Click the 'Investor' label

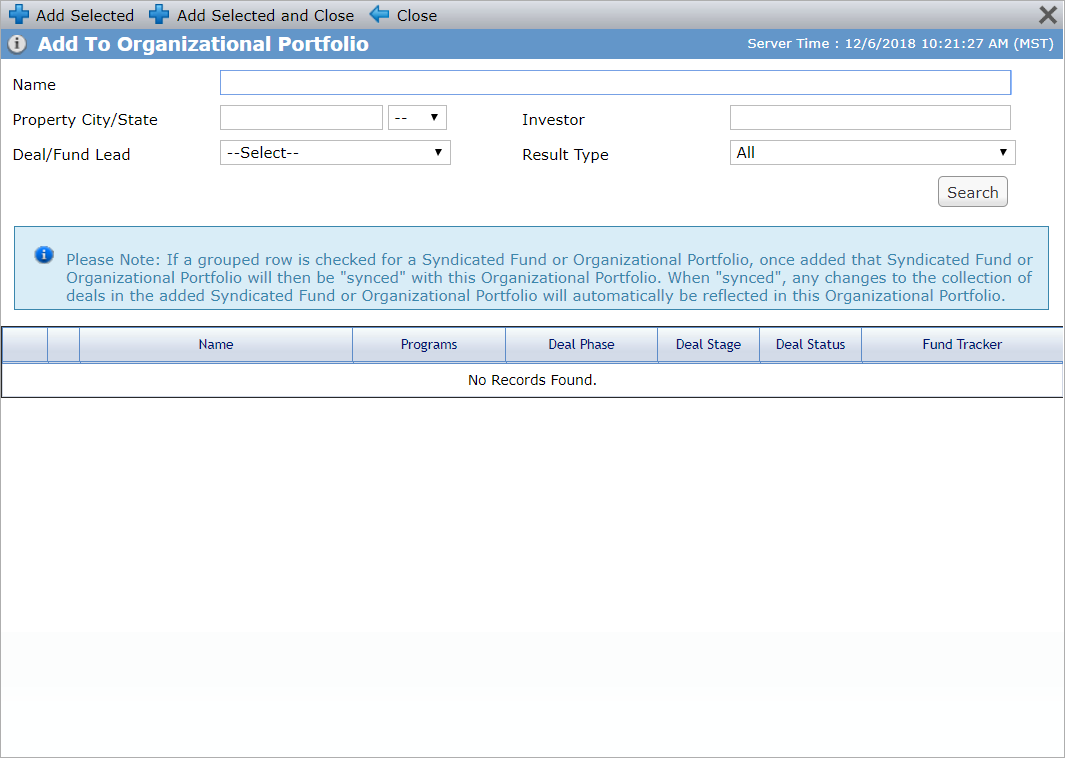click(554, 120)
